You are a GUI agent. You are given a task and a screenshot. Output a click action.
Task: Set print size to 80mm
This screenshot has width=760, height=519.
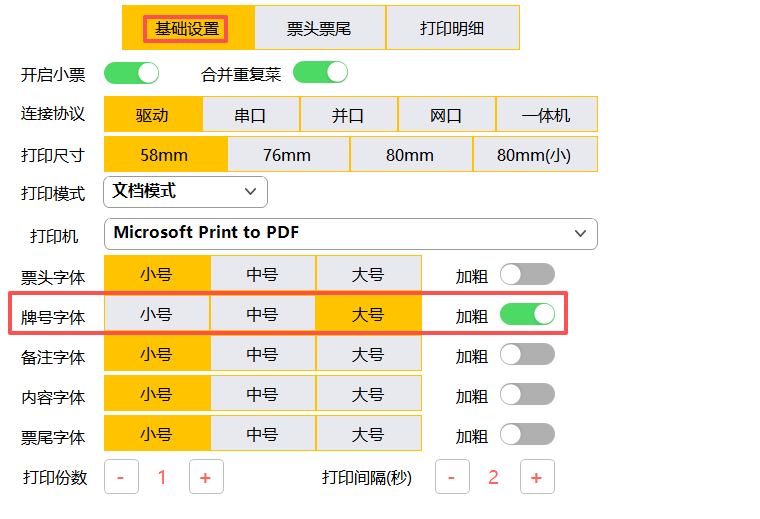tap(410, 155)
